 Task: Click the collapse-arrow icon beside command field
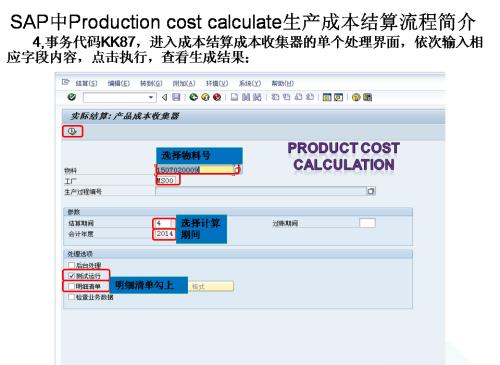pos(164,97)
